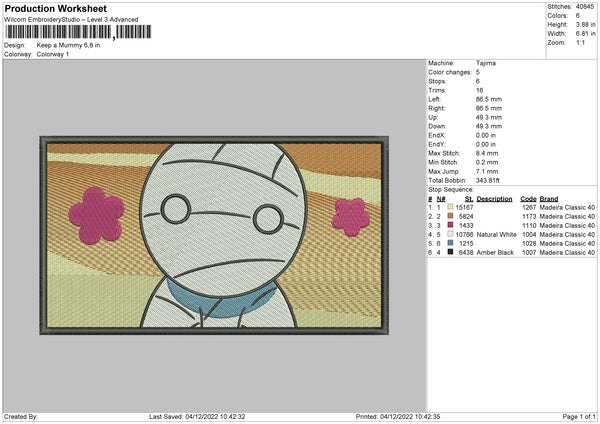Click the Machine value 'Tajima'
Image resolution: width=600 pixels, height=424 pixels.
[x=486, y=63]
